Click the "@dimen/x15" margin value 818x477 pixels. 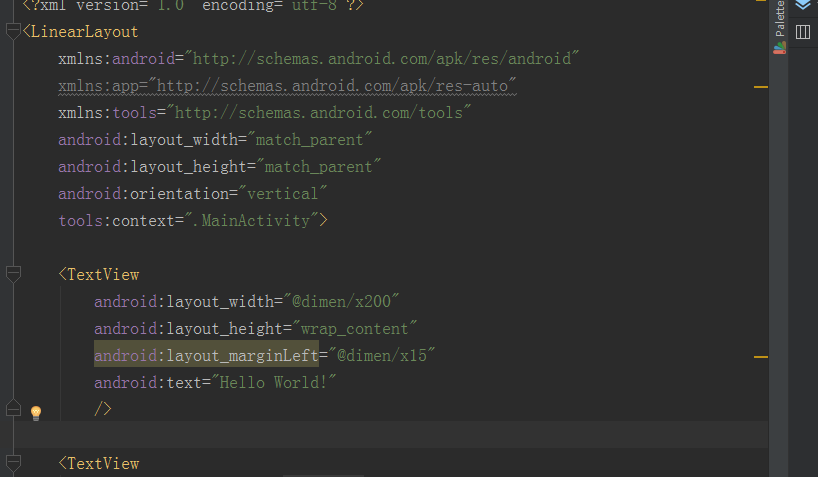tap(382, 355)
